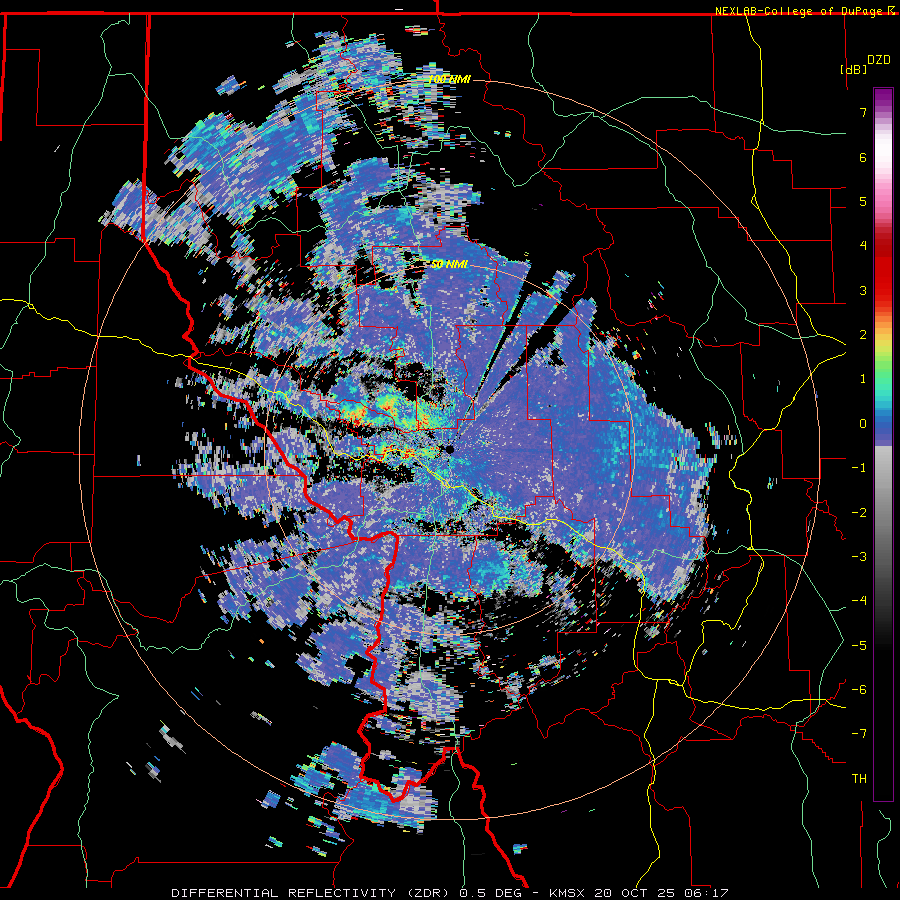Click the 06:17 timestamp in the caption

click(709, 893)
